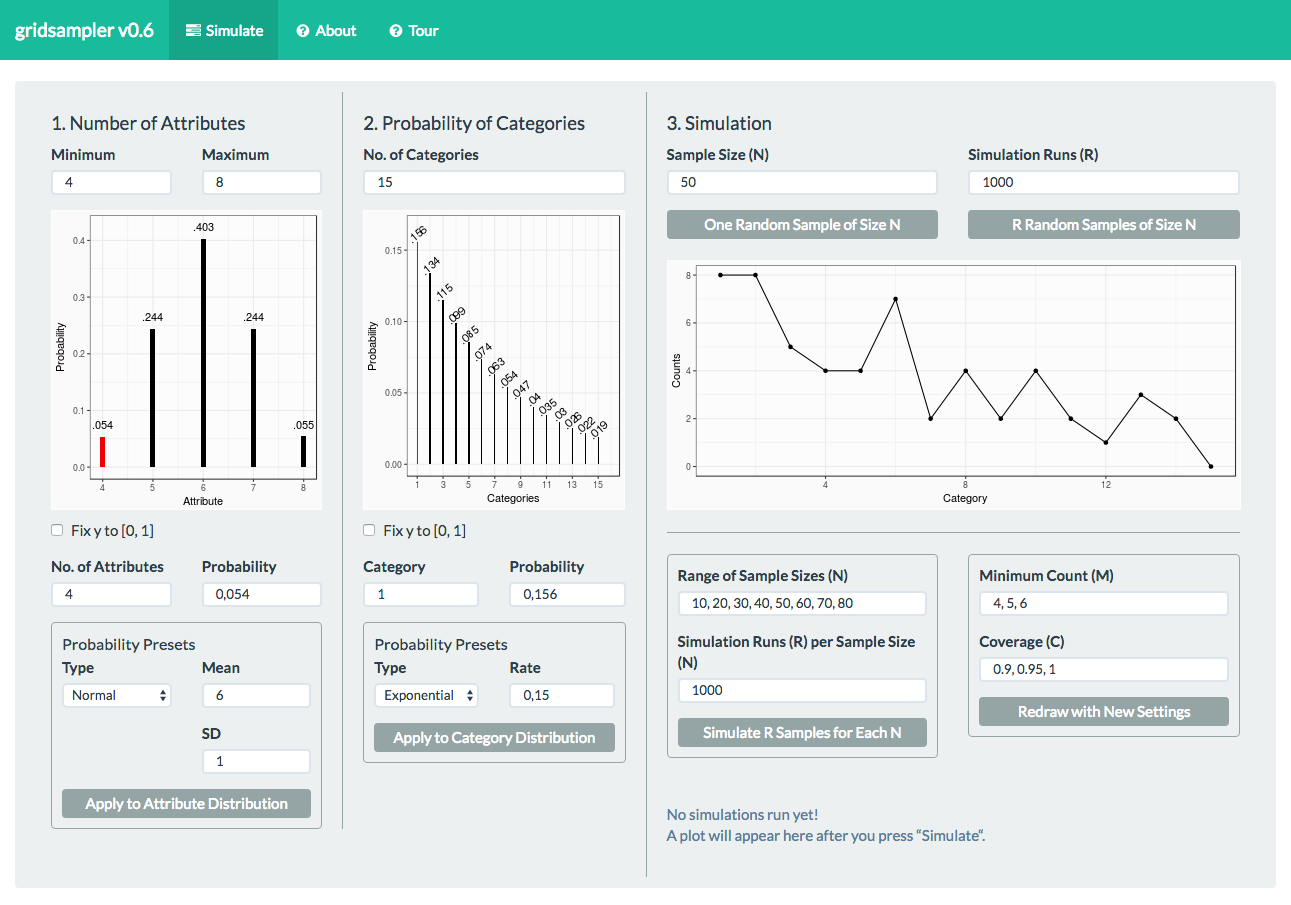1291x905 pixels.
Task: Click One Random Sample of Size N
Action: click(x=802, y=225)
